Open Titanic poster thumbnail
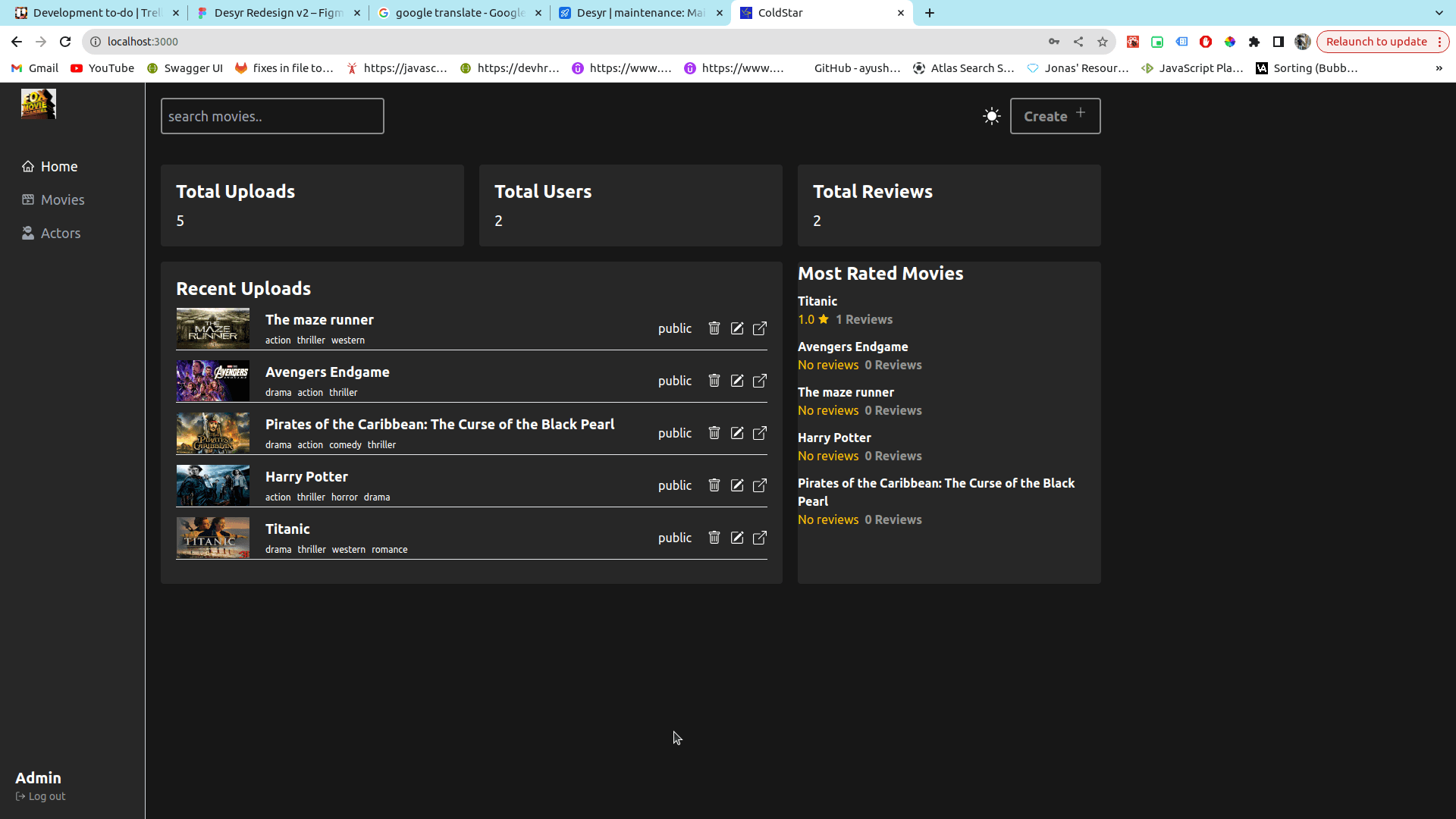 (x=213, y=538)
